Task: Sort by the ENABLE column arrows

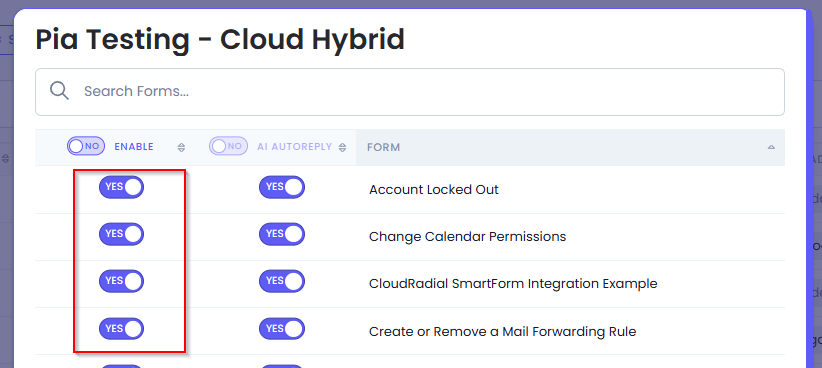Action: (x=181, y=148)
